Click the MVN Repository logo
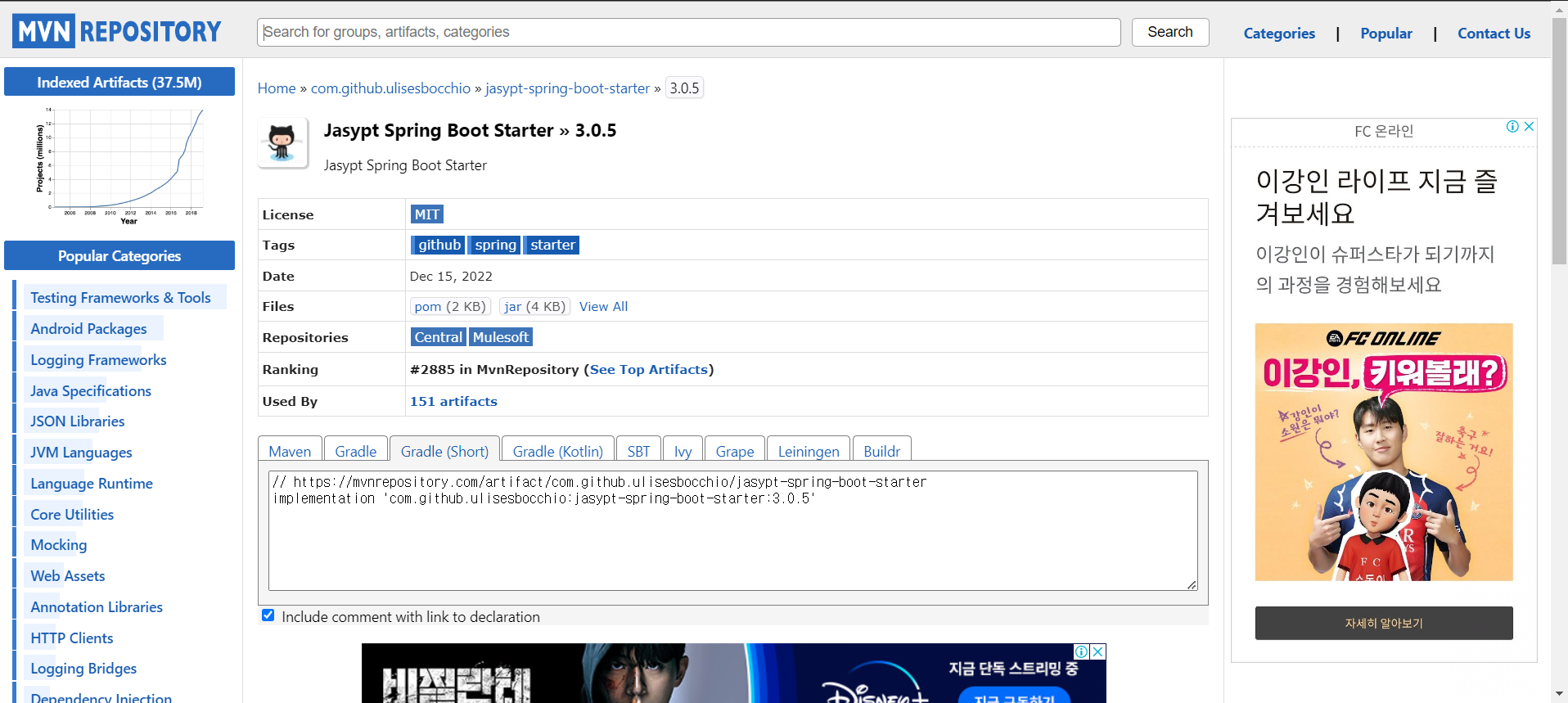1568x703 pixels. tap(117, 31)
